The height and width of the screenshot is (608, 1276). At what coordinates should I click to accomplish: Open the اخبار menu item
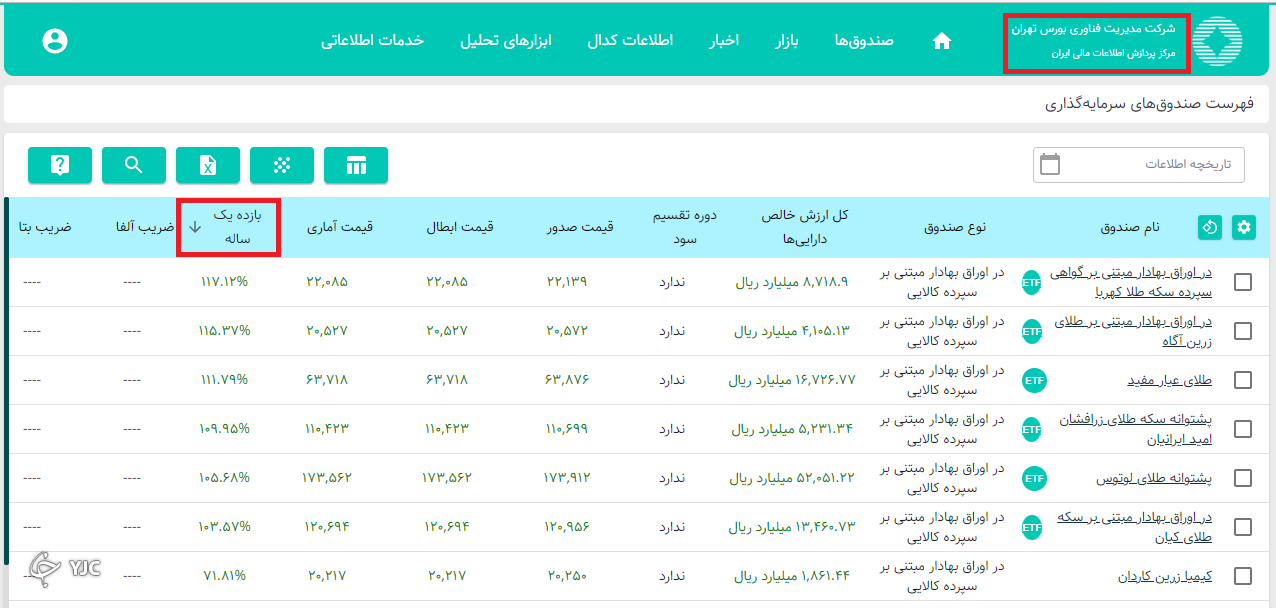pyautogui.click(x=724, y=41)
